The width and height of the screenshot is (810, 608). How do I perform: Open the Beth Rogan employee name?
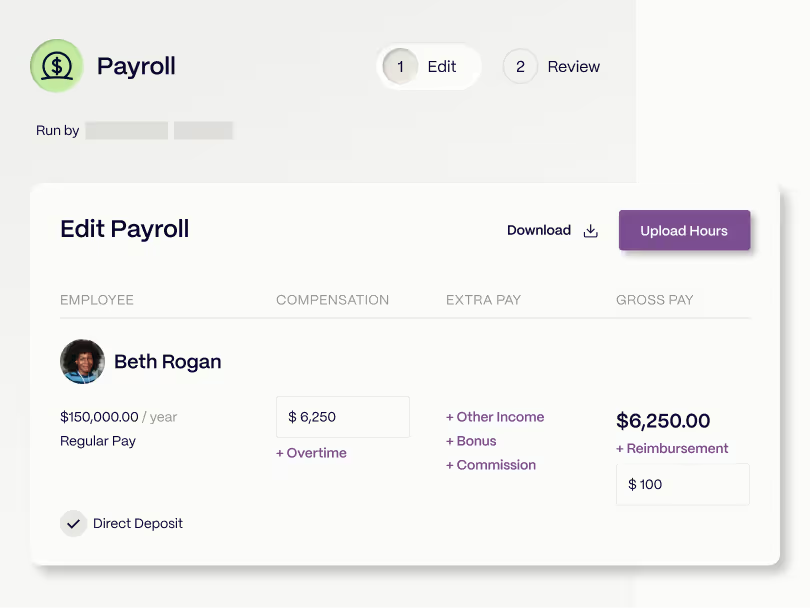[x=167, y=362]
